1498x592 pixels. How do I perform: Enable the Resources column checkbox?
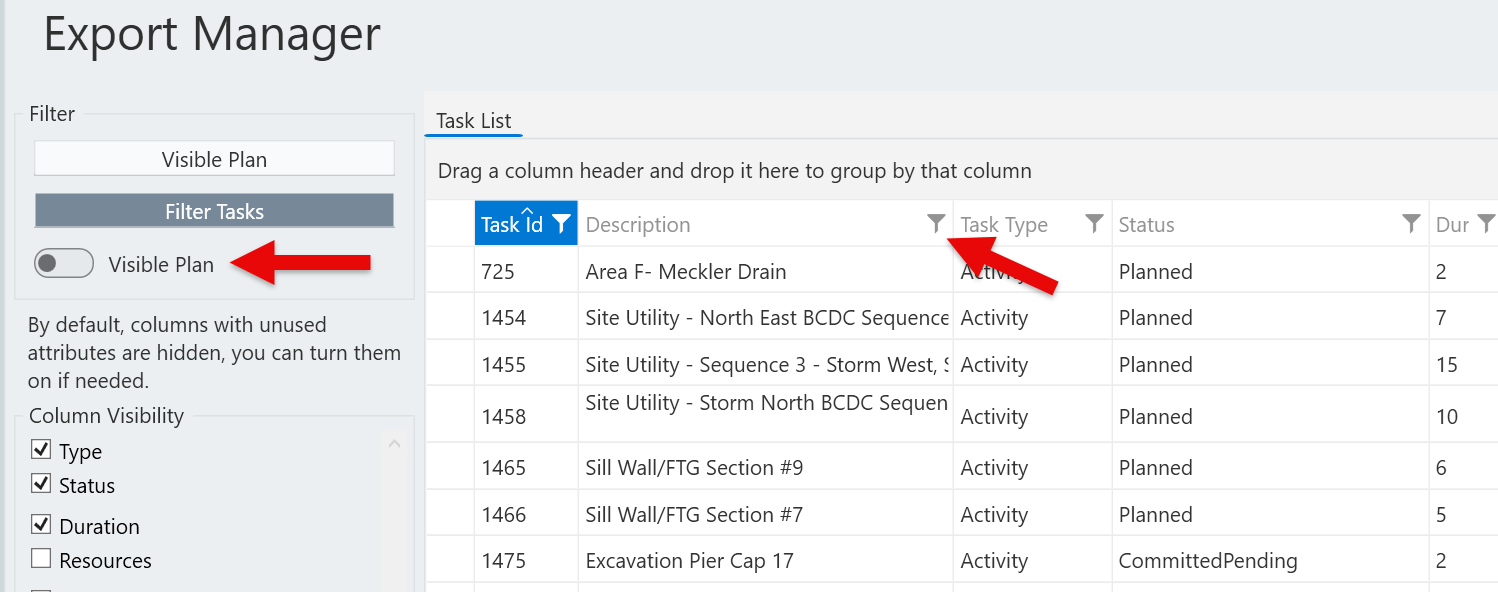click(x=41, y=559)
